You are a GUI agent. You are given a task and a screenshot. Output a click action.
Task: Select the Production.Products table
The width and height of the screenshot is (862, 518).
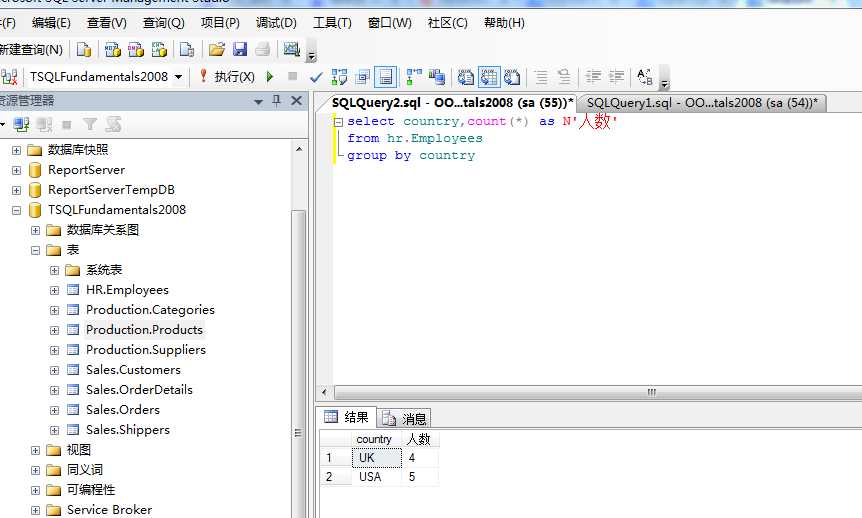coord(144,330)
